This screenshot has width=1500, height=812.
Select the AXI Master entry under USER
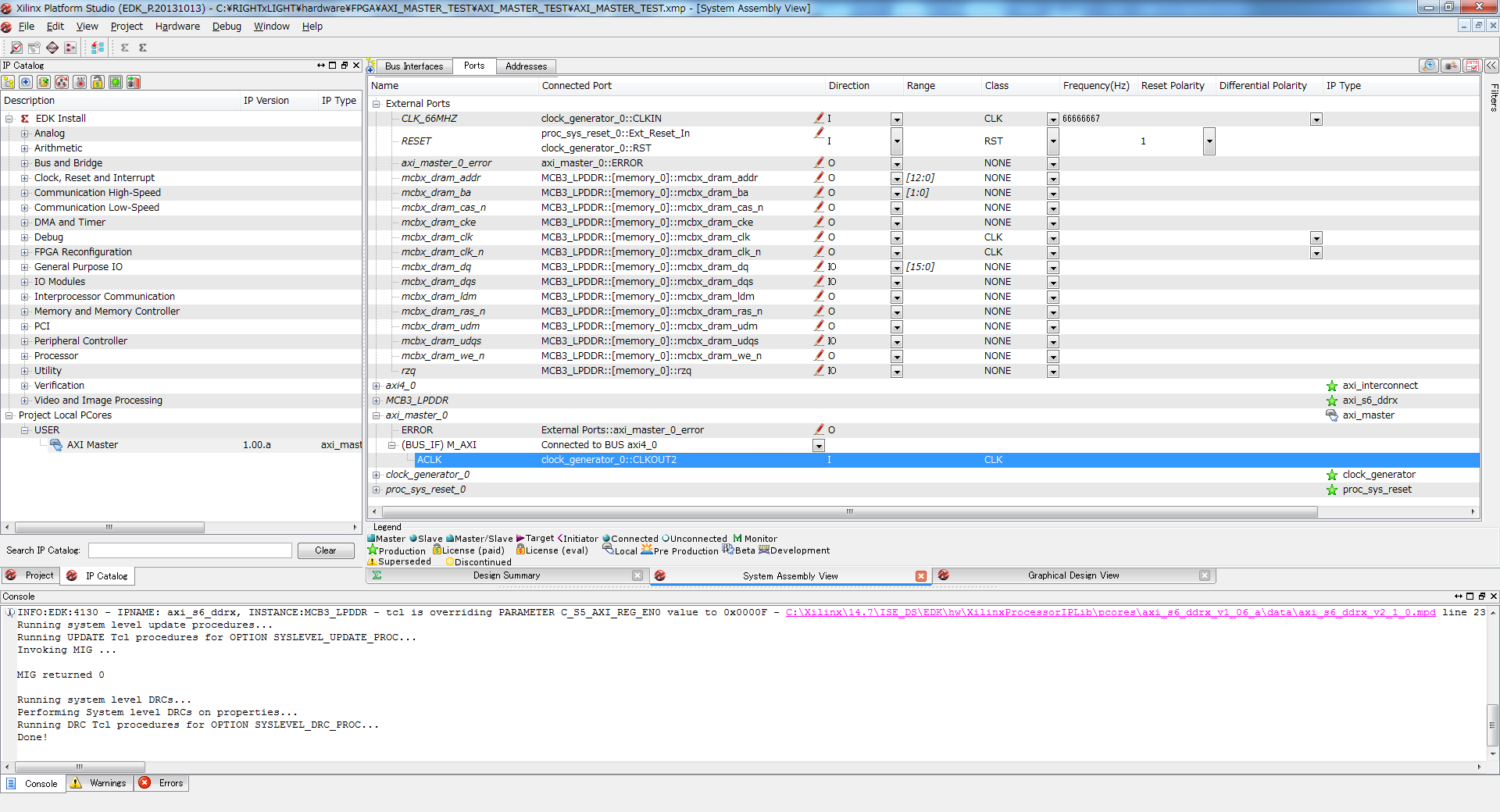92,445
